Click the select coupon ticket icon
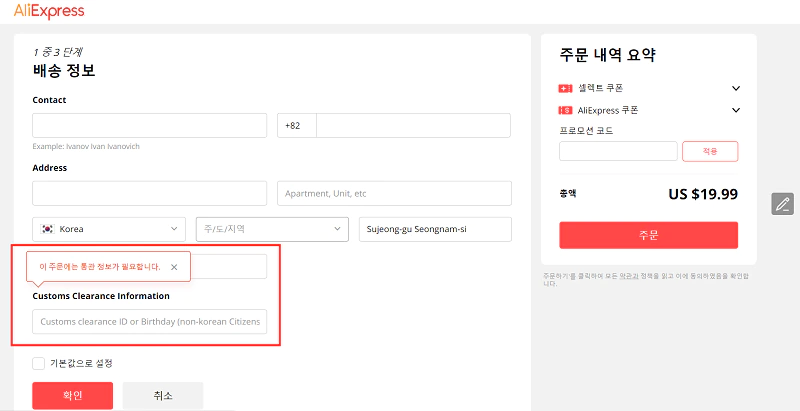Image resolution: width=800 pixels, height=411 pixels. [x=566, y=89]
